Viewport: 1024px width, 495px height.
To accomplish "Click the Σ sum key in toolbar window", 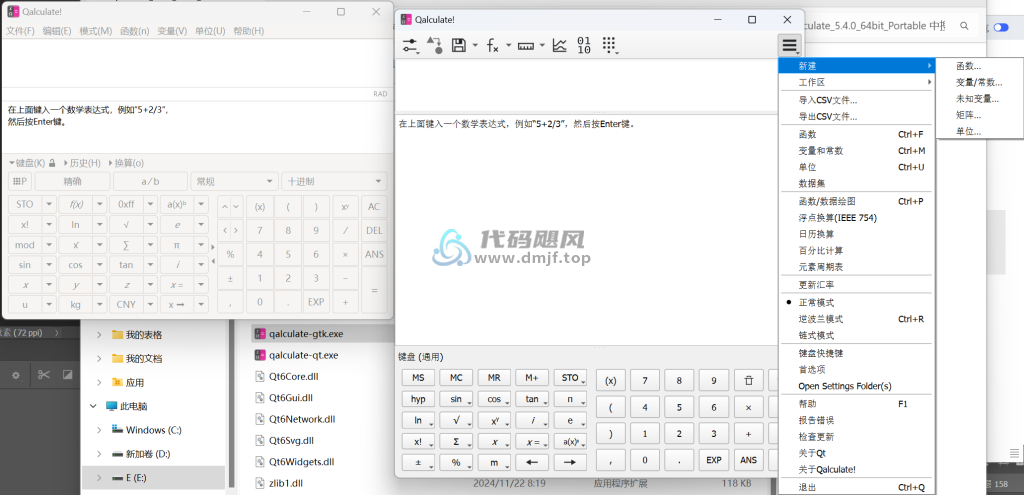I will coord(456,442).
